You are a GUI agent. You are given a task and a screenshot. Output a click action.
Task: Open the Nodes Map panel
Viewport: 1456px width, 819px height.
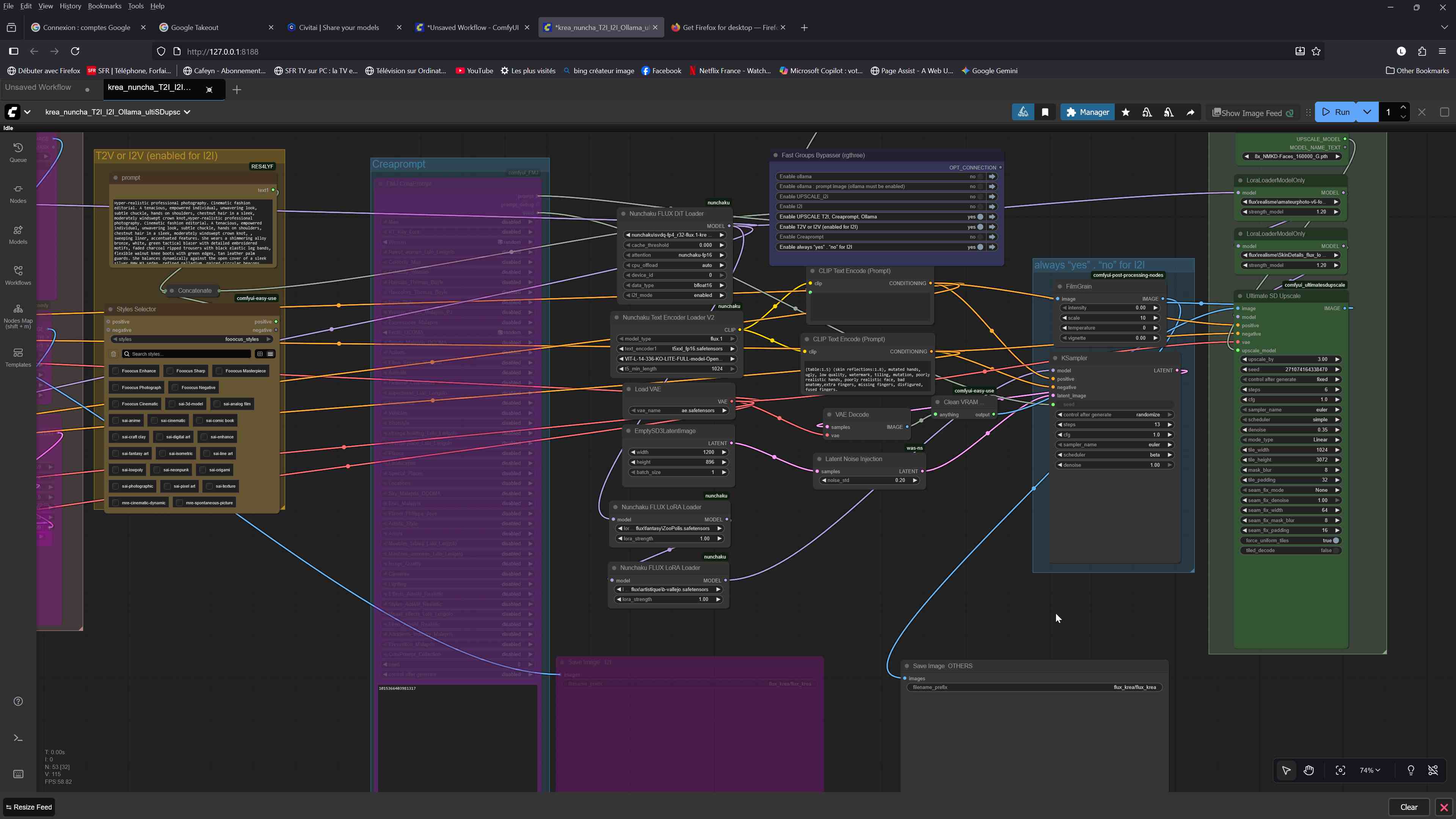[x=18, y=314]
